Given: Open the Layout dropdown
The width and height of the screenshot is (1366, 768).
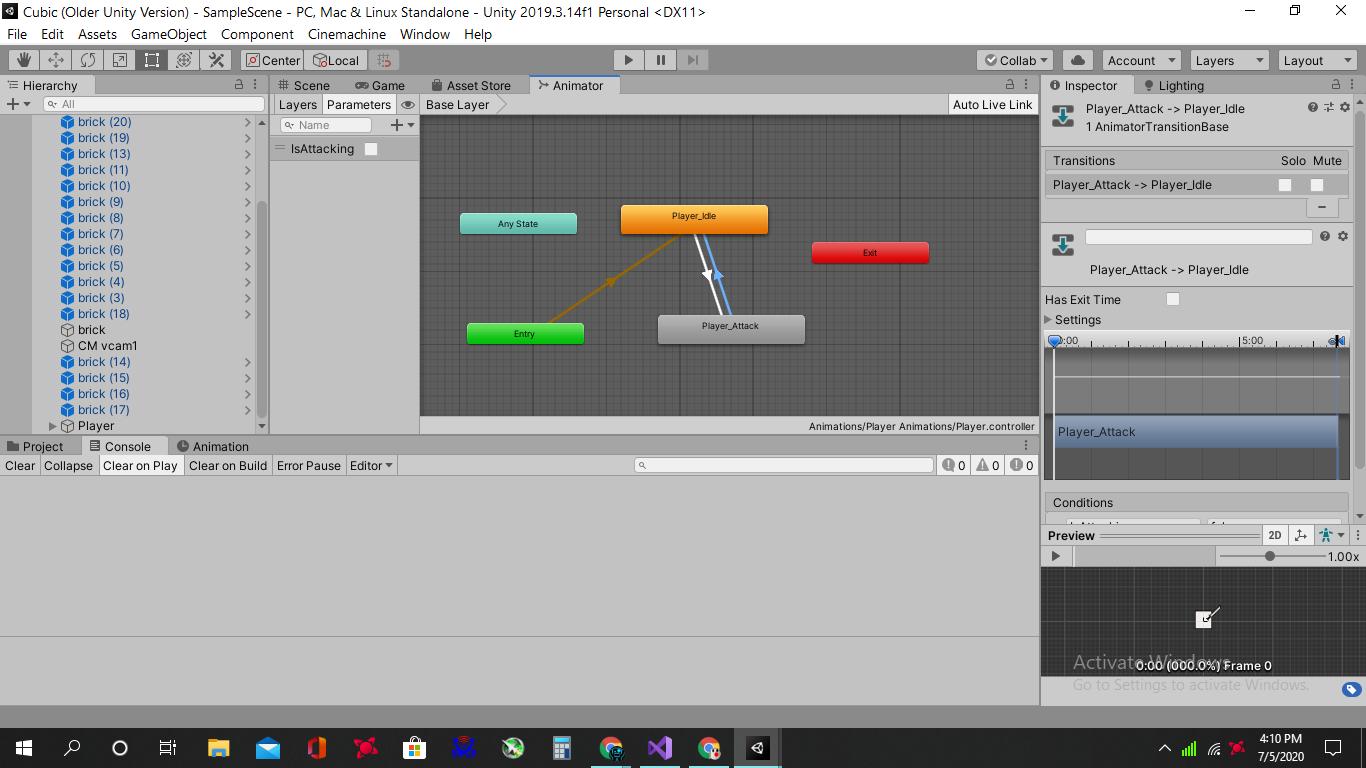Looking at the screenshot, I should [x=1317, y=60].
